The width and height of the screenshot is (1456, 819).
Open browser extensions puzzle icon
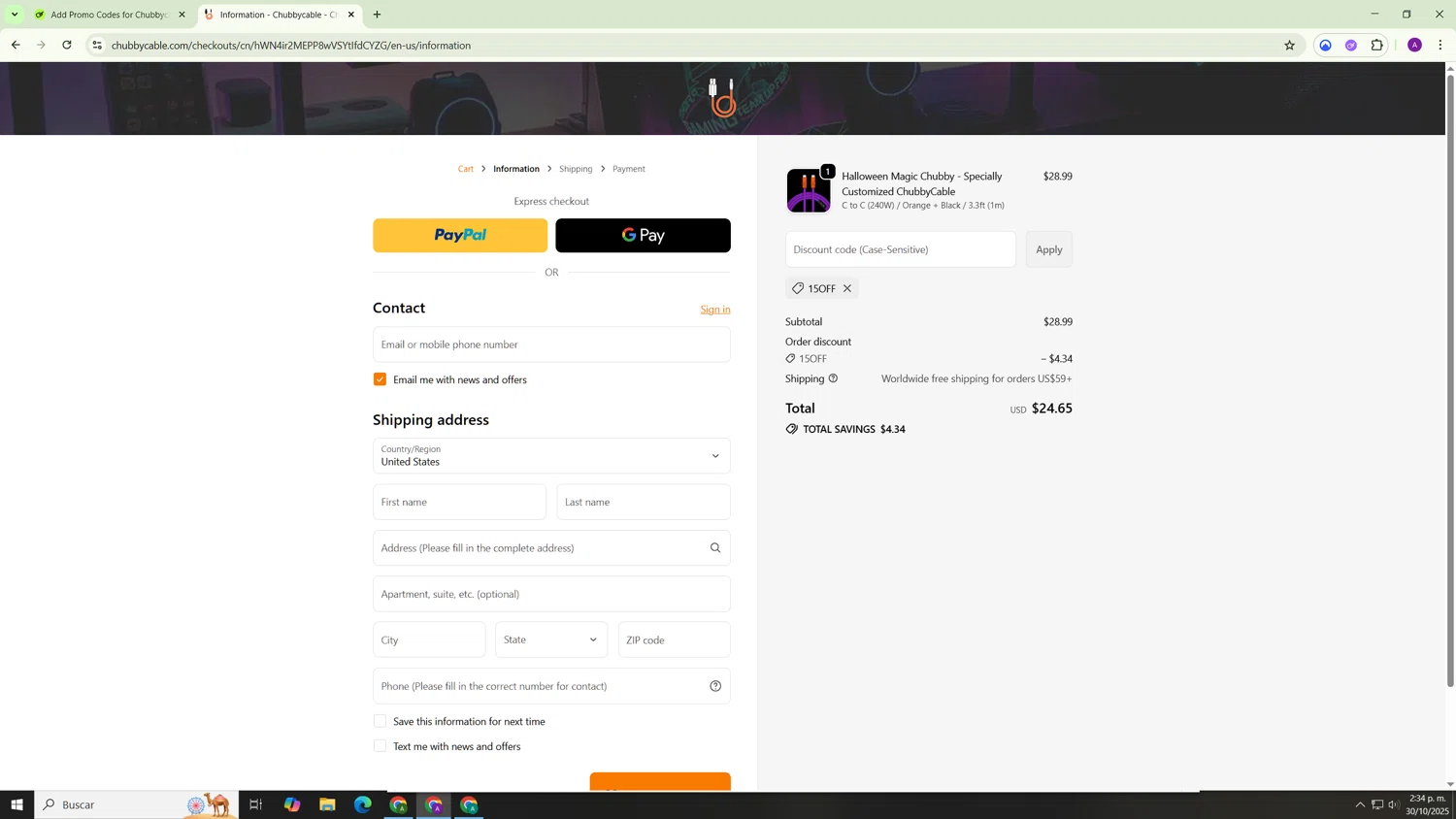[1376, 46]
